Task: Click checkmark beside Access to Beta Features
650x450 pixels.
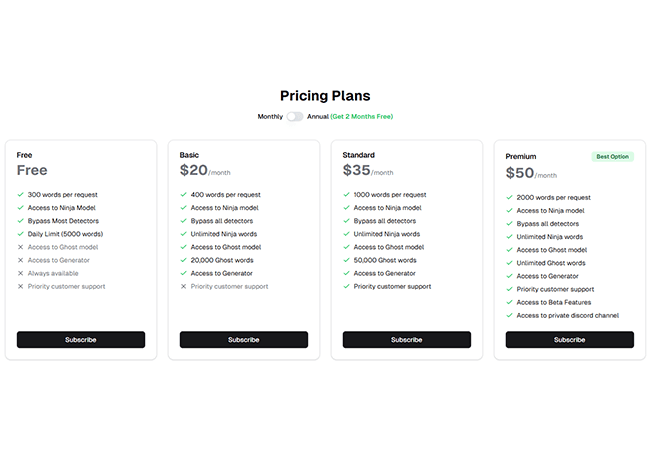Action: tap(510, 302)
